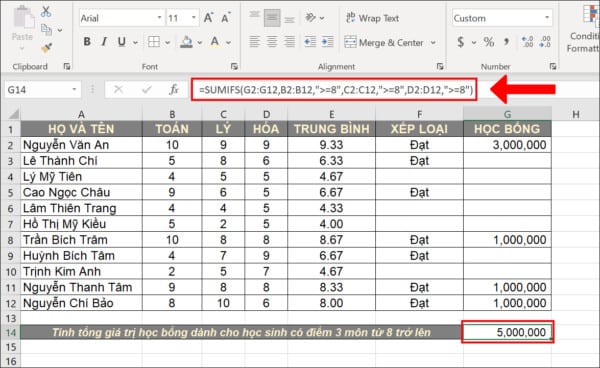Select cell G14 showing 5,000,000

(x=507, y=332)
